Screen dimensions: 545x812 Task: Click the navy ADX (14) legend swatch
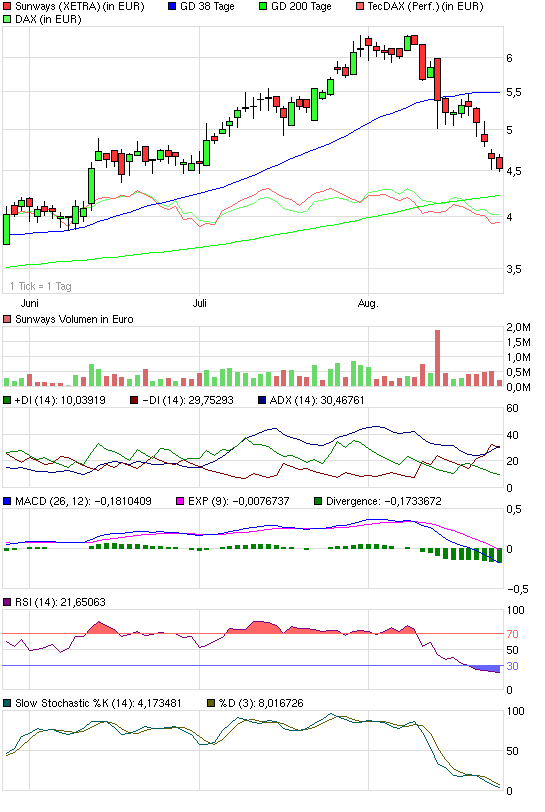[262, 400]
